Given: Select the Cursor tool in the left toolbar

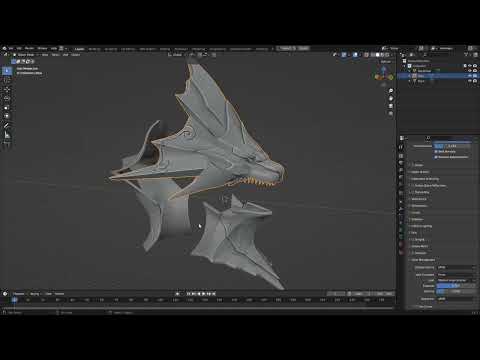Looking at the screenshot, I should tap(7, 80).
